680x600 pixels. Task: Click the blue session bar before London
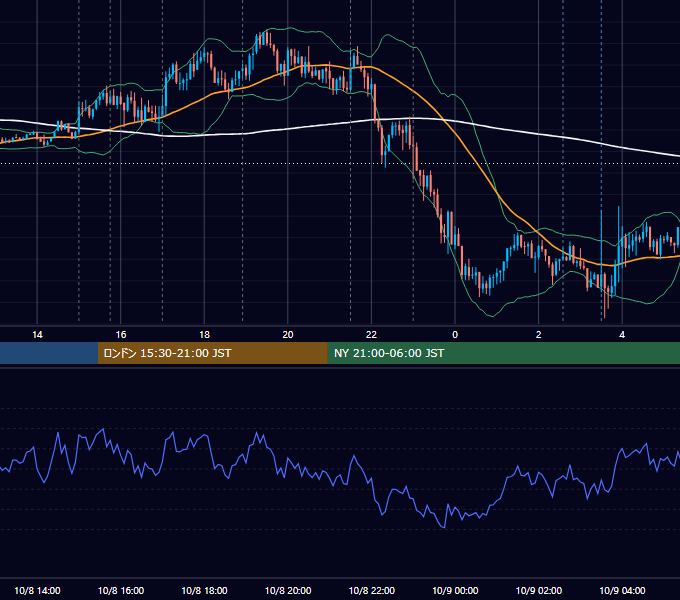click(49, 353)
